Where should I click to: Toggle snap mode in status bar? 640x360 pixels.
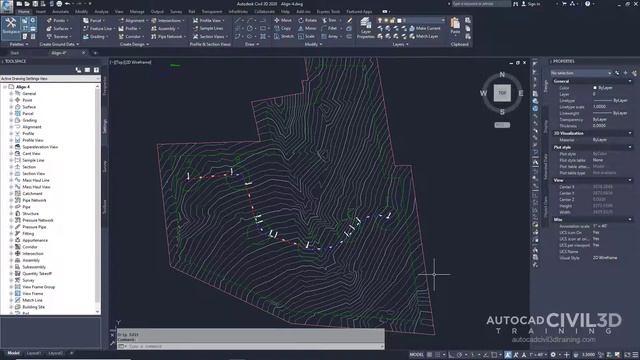438,355
